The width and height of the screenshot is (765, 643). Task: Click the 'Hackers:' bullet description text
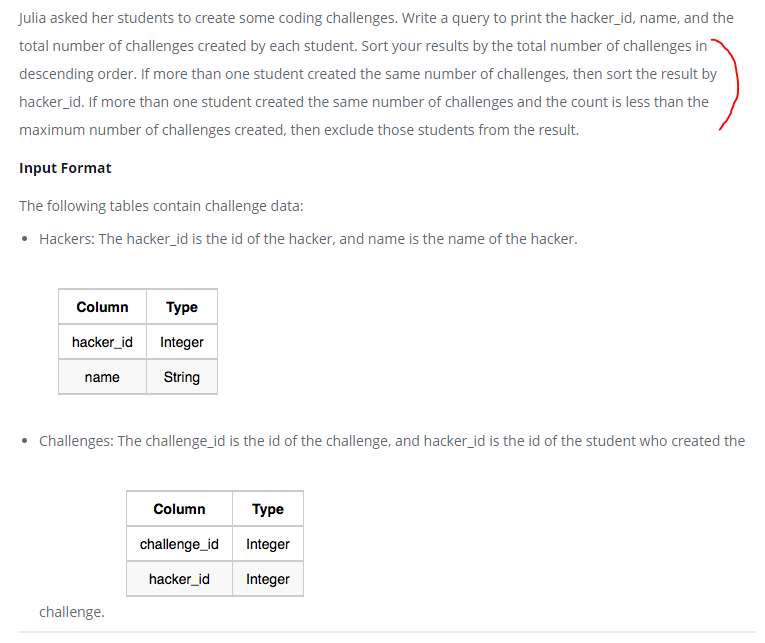pyautogui.click(x=308, y=239)
